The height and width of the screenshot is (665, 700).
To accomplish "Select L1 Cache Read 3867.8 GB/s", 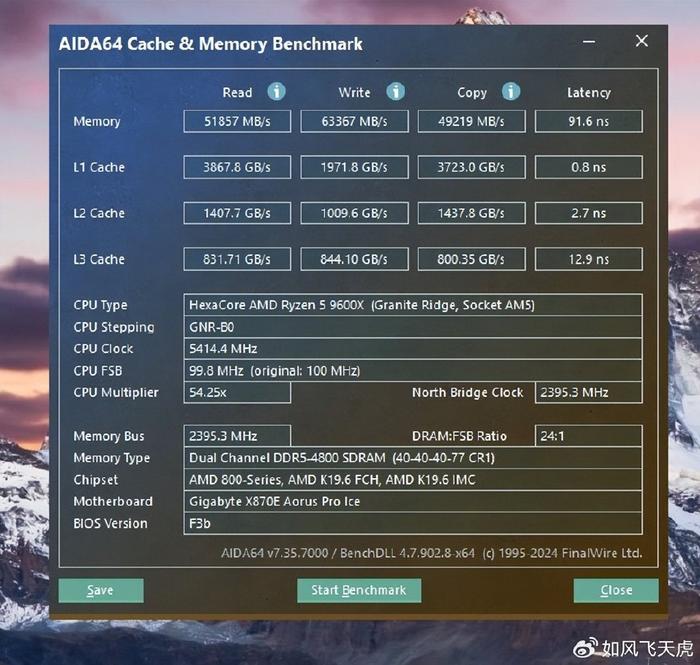I will [x=237, y=167].
